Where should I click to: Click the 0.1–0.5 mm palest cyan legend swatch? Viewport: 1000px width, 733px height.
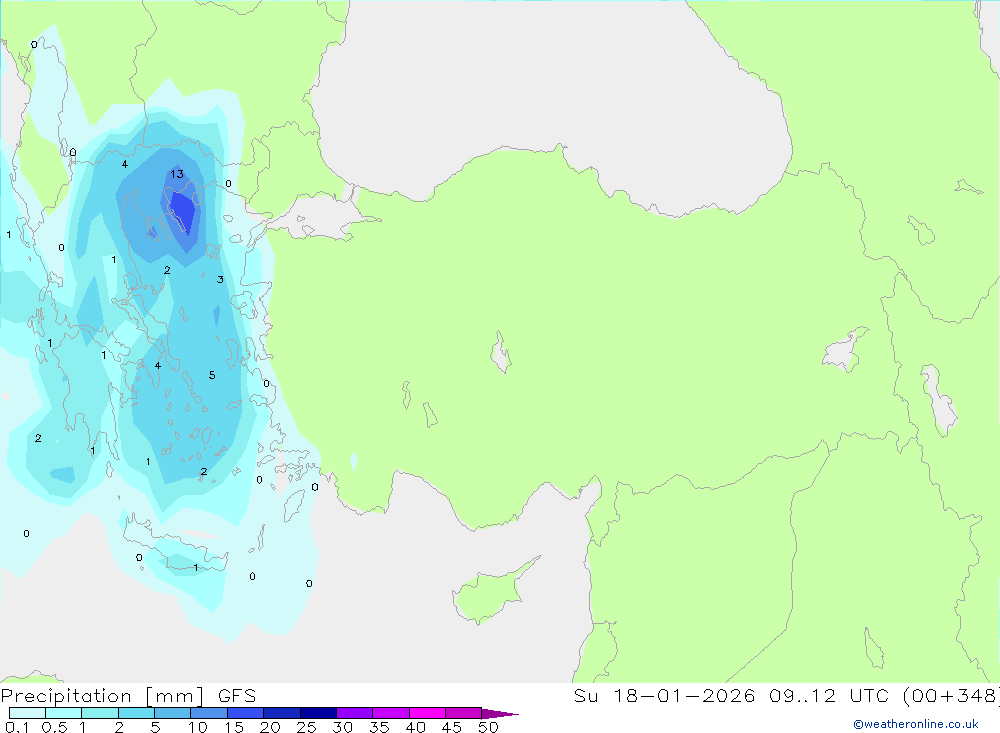point(27,713)
